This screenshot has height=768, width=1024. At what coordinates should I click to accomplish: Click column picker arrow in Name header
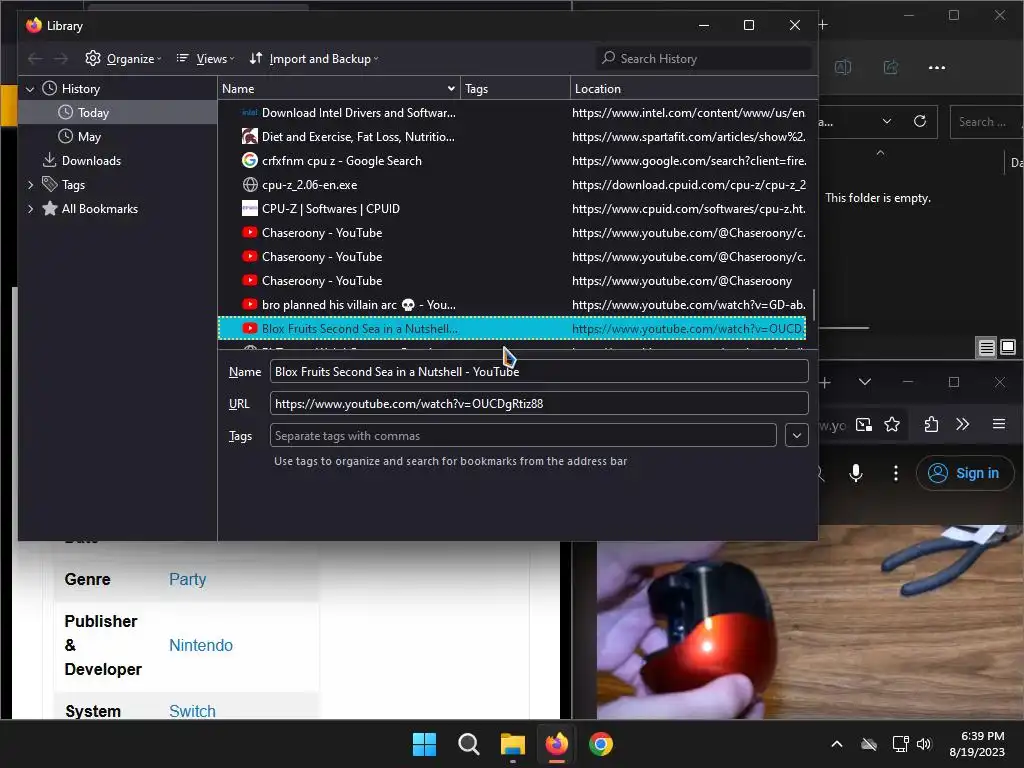451,89
